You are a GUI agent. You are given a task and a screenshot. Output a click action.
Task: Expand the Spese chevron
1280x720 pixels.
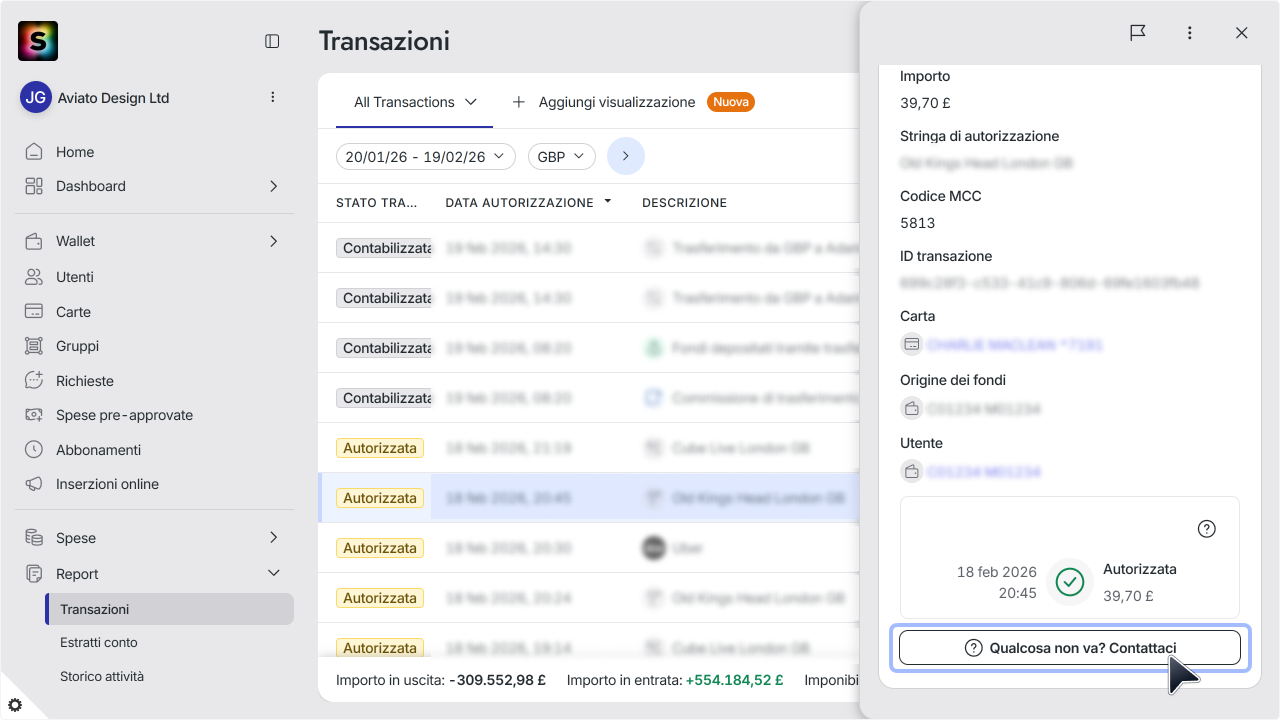point(273,538)
